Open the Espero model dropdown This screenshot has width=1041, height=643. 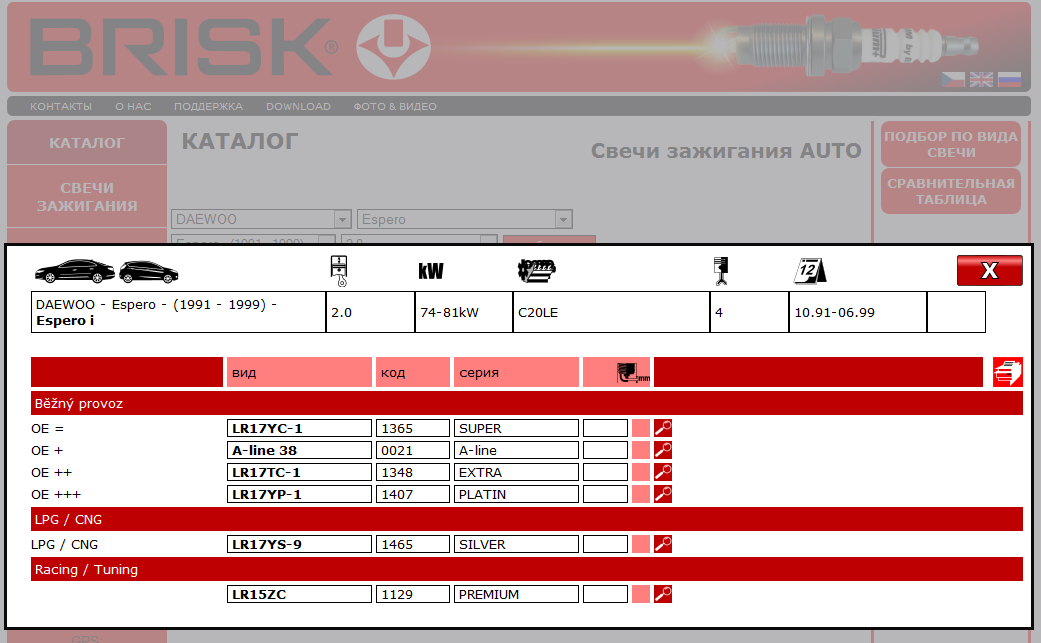click(x=465, y=219)
